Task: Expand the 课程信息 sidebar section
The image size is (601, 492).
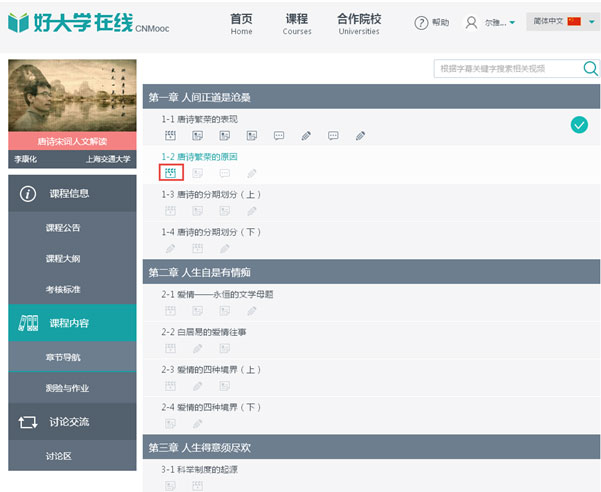Action: click(72, 193)
